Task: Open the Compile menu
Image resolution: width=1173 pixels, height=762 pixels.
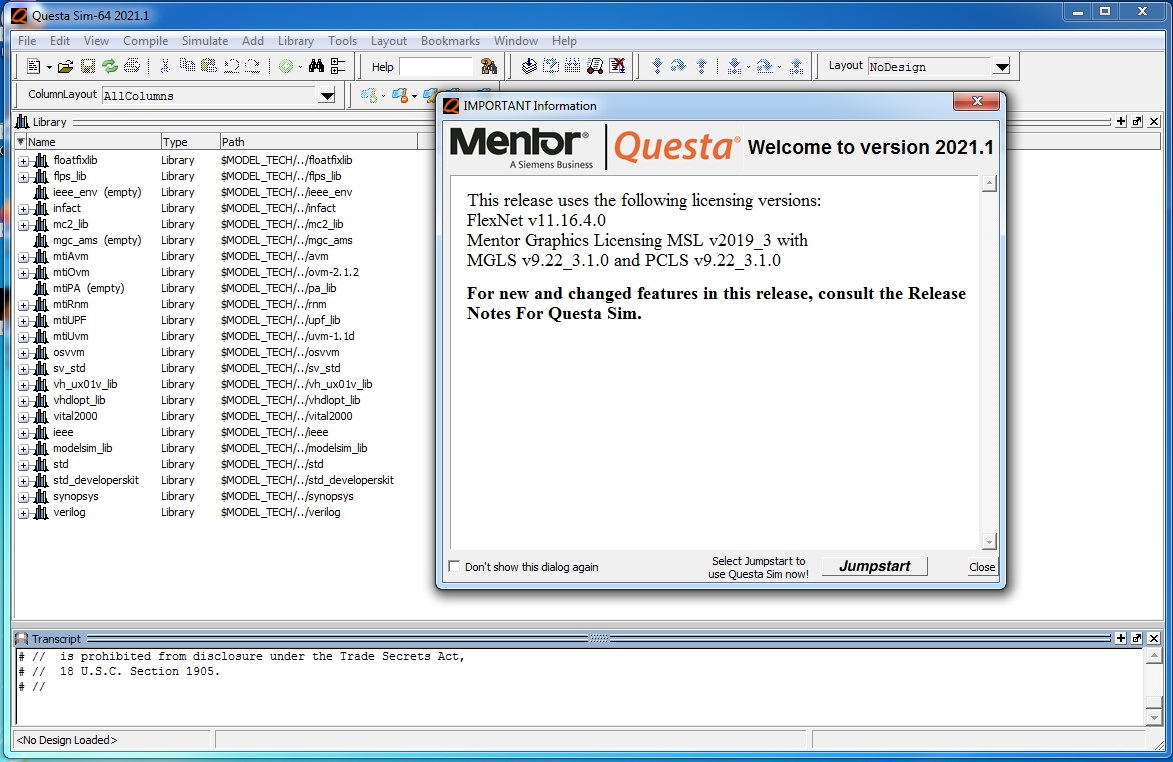Action: (145, 40)
